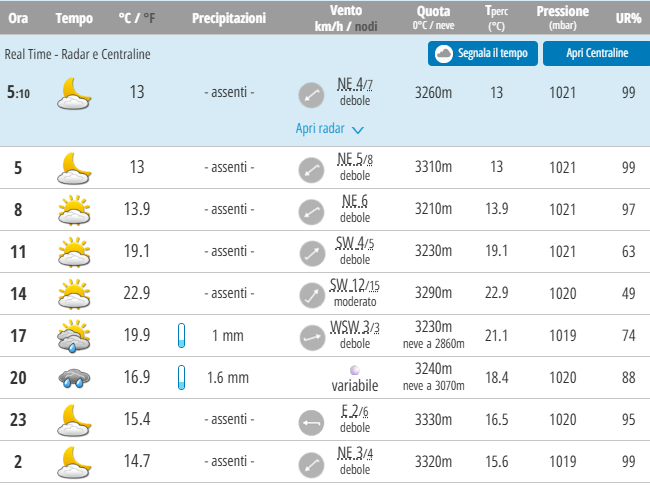Click the rain shower icon at hour 17
Image resolution: width=650 pixels, height=485 pixels.
click(x=75, y=336)
